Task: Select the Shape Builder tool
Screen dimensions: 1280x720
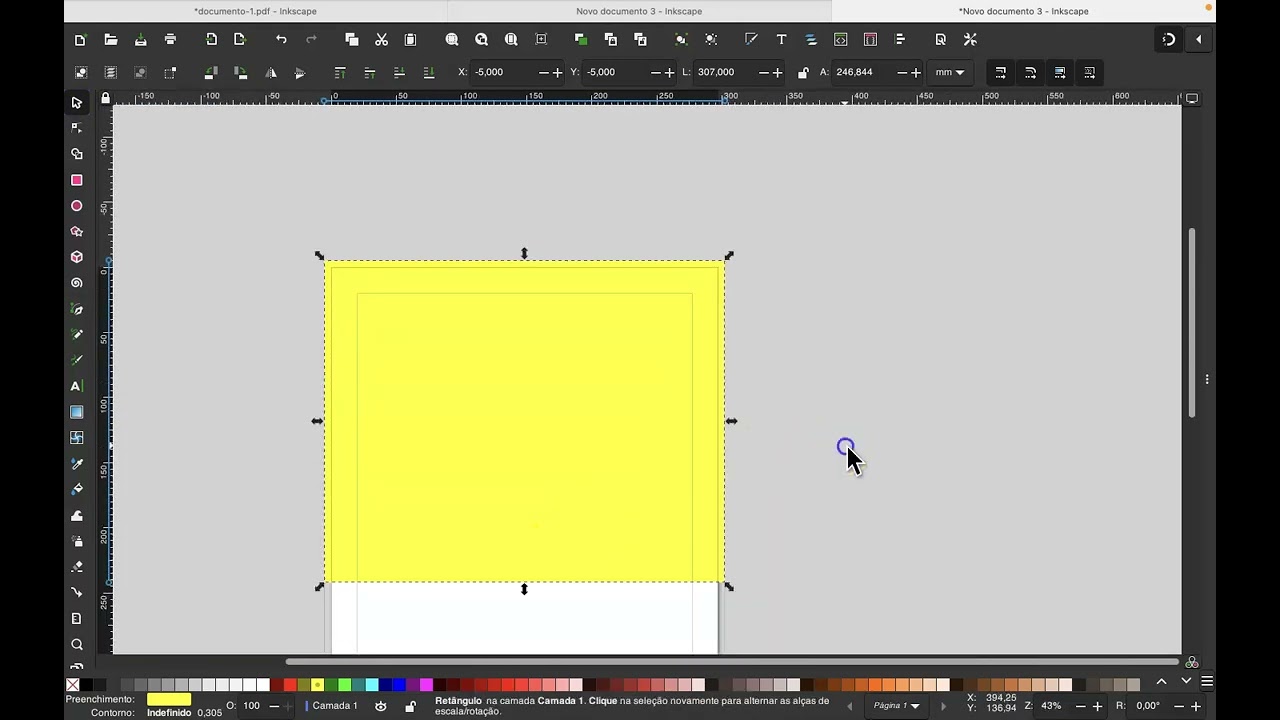Action: [77, 154]
